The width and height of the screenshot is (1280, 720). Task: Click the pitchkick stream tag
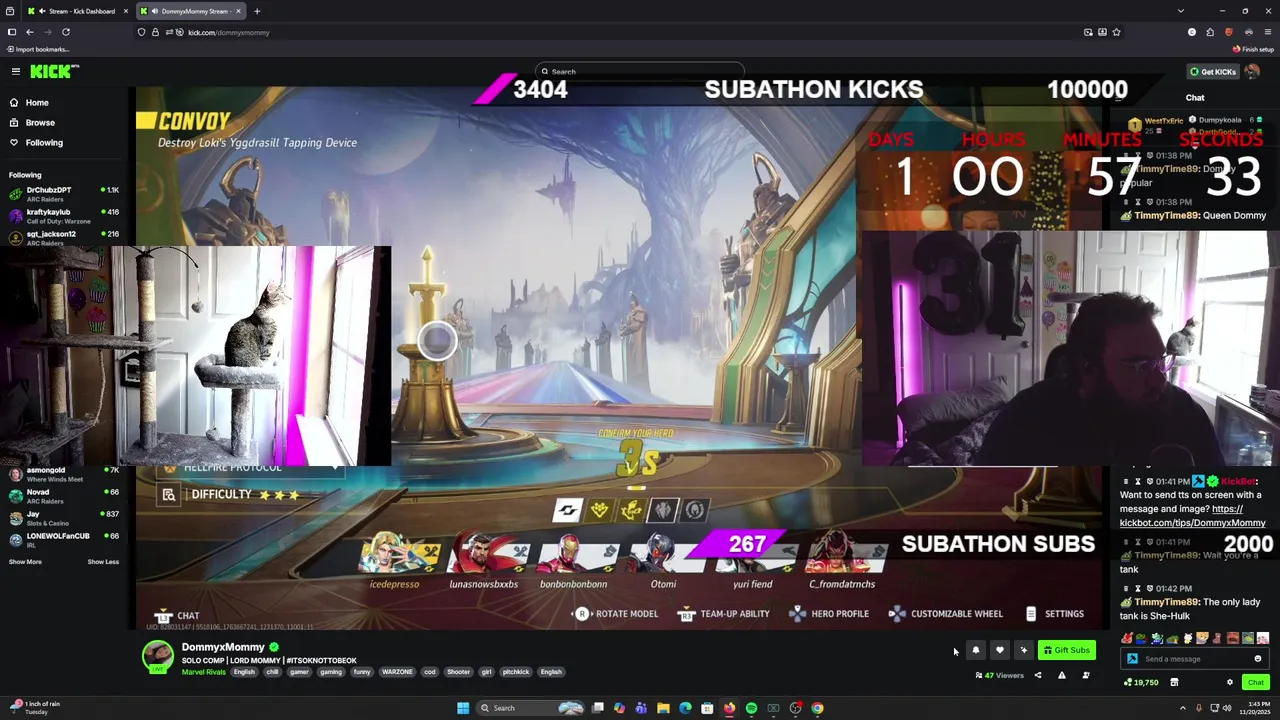516,672
